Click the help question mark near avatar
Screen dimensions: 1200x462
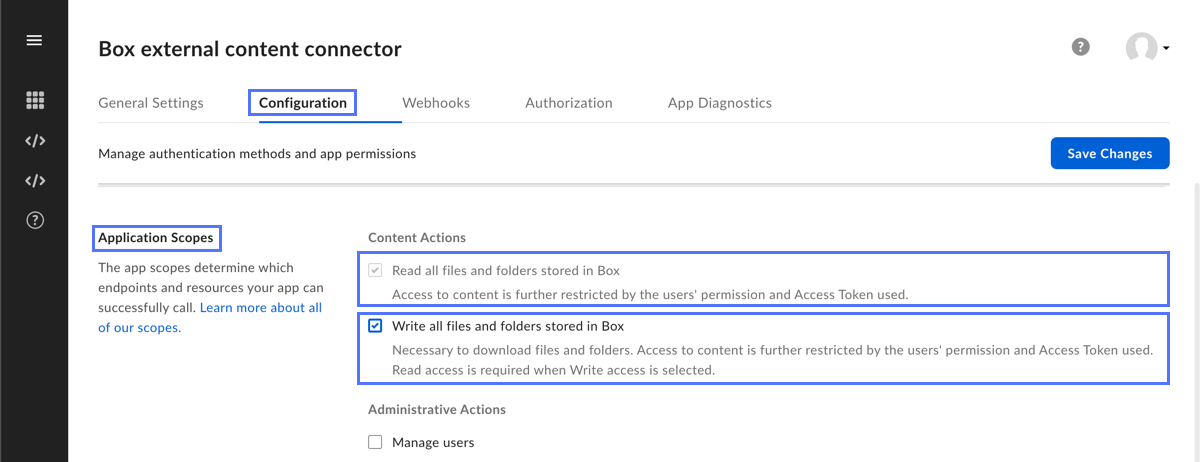coord(1080,47)
